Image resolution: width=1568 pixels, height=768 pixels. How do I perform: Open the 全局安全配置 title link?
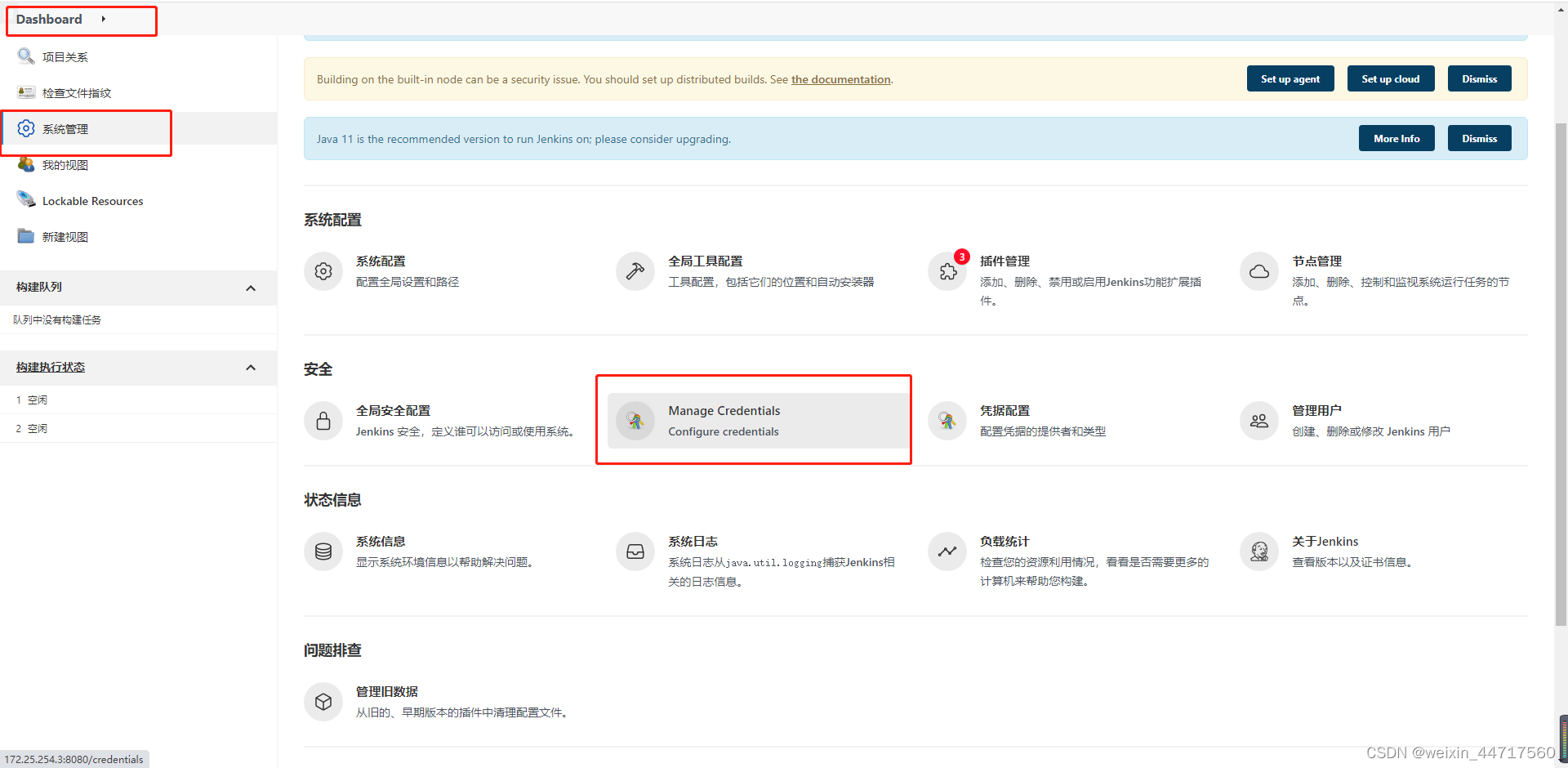(x=393, y=410)
